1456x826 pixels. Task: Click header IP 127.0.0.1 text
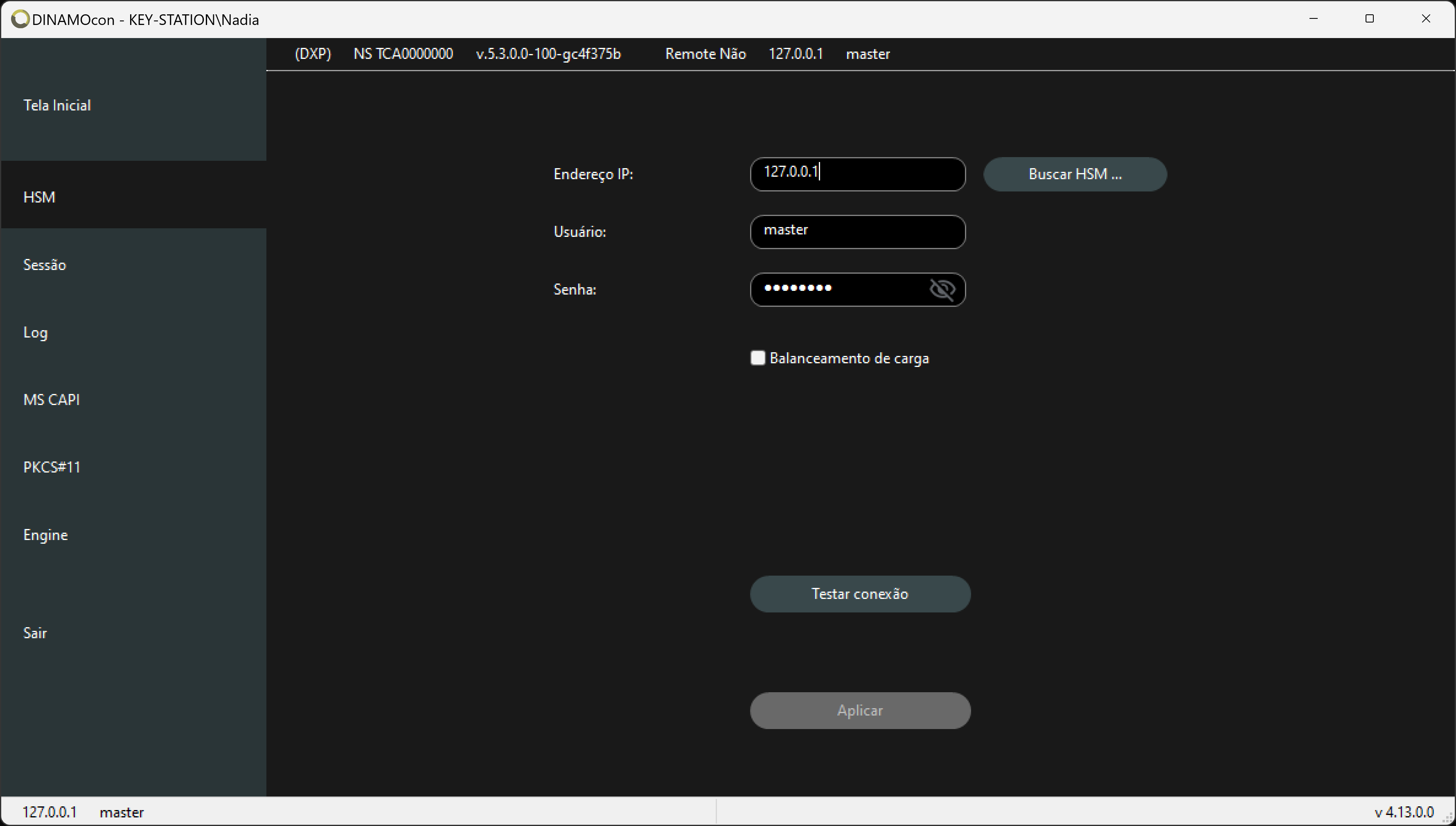click(x=796, y=54)
